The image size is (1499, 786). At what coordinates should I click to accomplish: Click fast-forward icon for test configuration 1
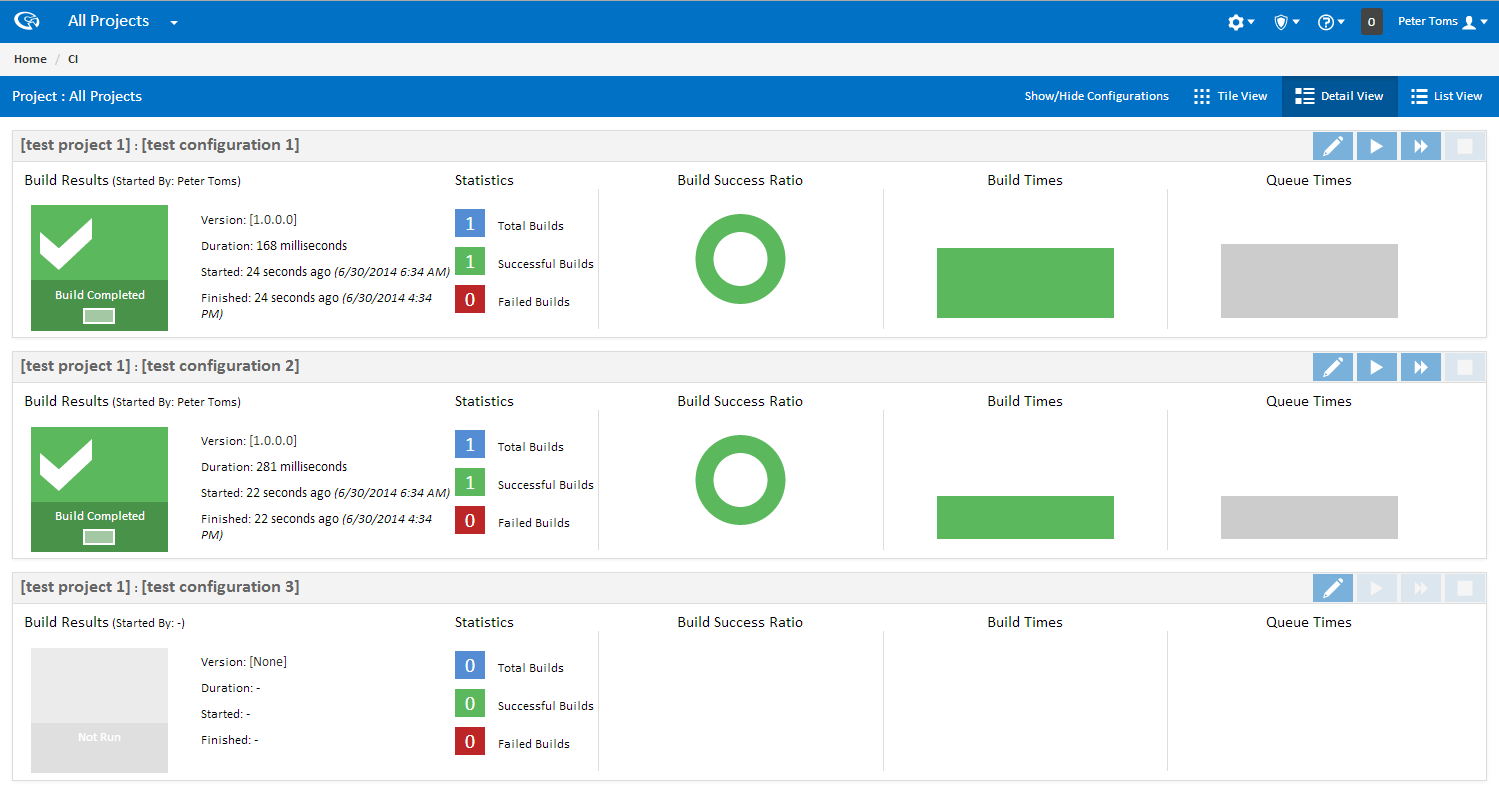coord(1421,146)
